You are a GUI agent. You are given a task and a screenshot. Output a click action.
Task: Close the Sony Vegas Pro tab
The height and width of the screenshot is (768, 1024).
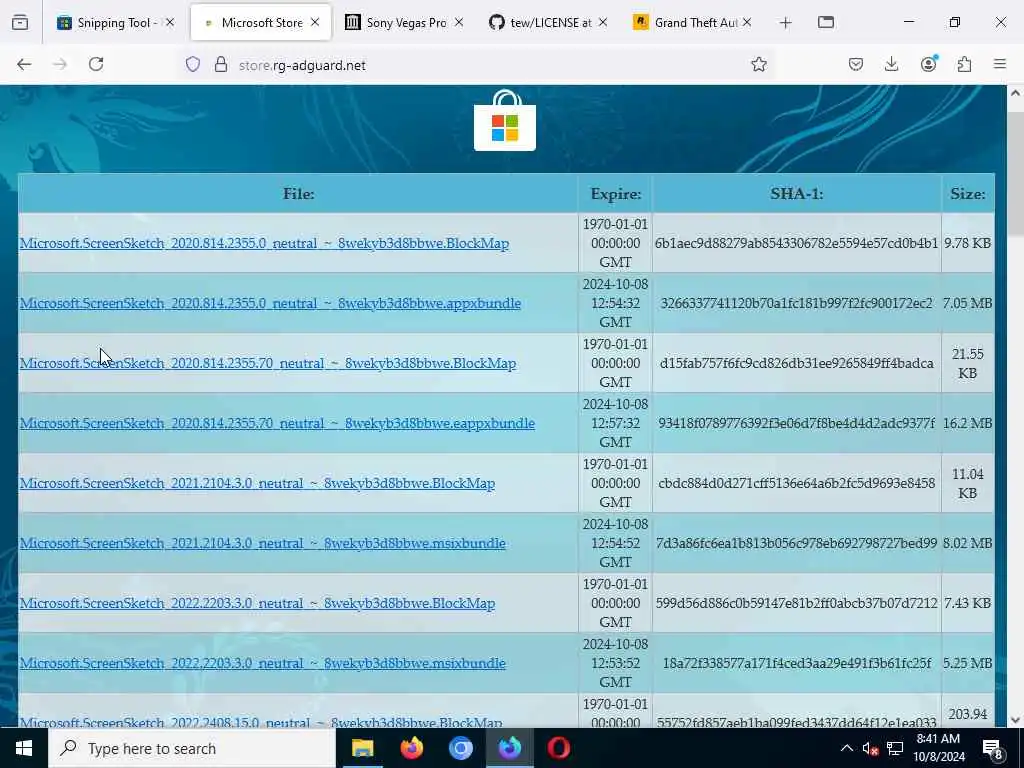(x=458, y=22)
